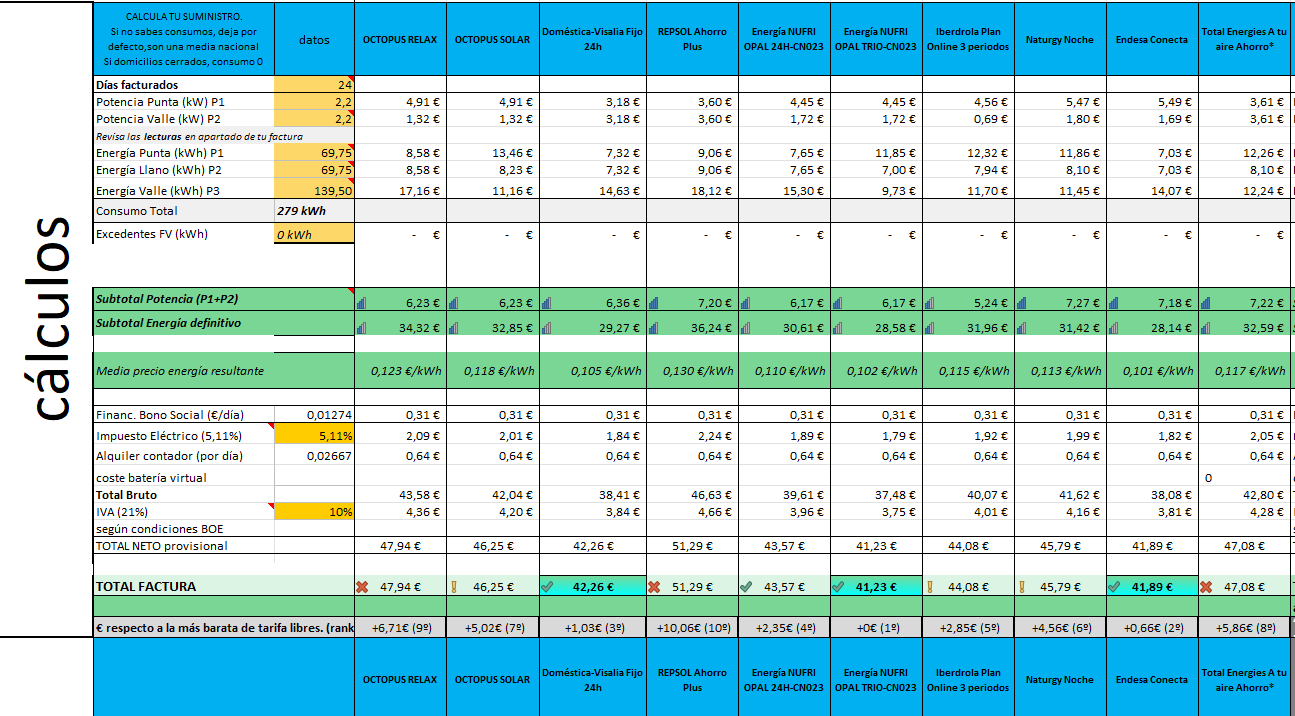Click the green check icon beside 41,89 € total

pyautogui.click(x=1114, y=587)
